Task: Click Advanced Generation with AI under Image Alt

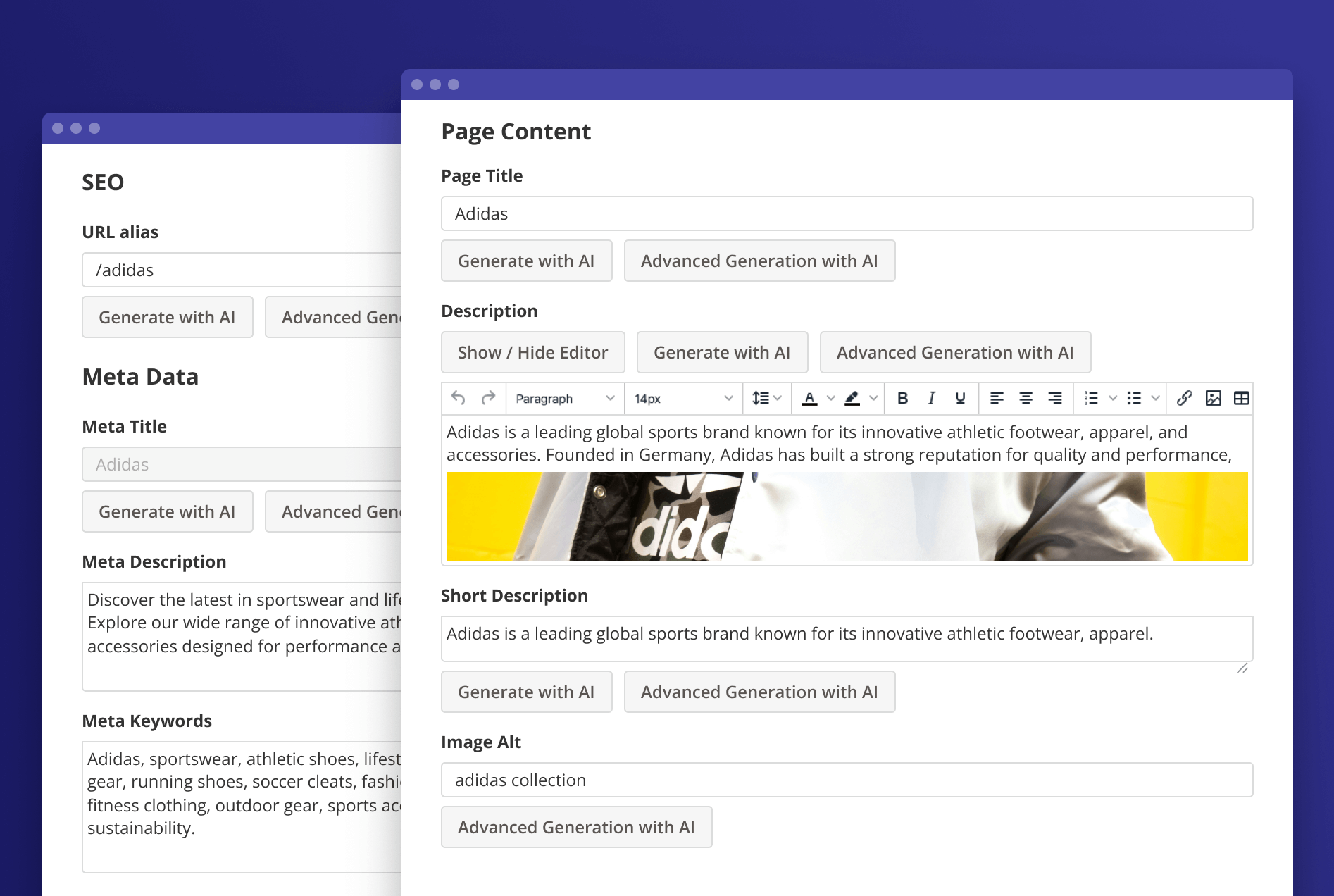Action: click(576, 827)
